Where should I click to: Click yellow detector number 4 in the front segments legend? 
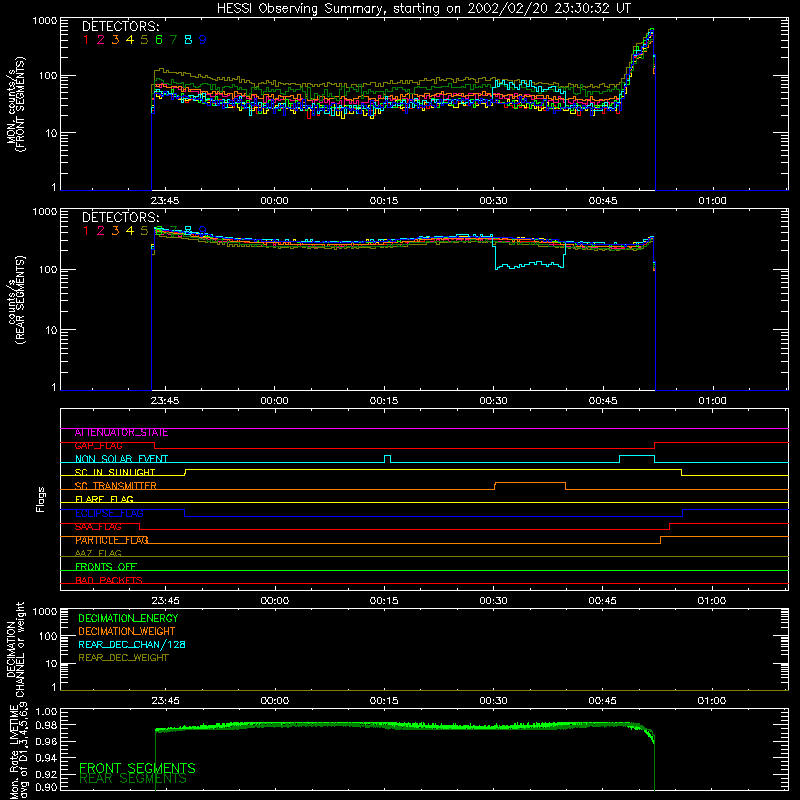point(130,40)
